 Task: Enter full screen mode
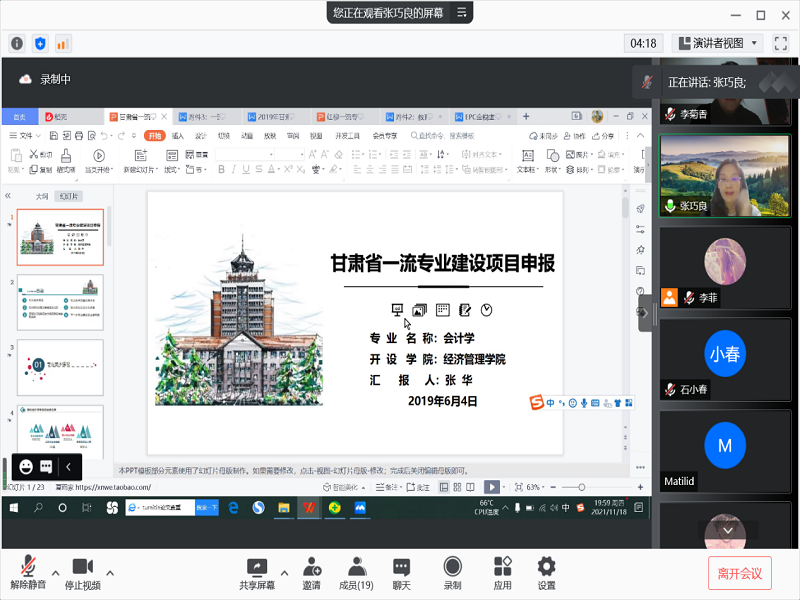(780, 43)
